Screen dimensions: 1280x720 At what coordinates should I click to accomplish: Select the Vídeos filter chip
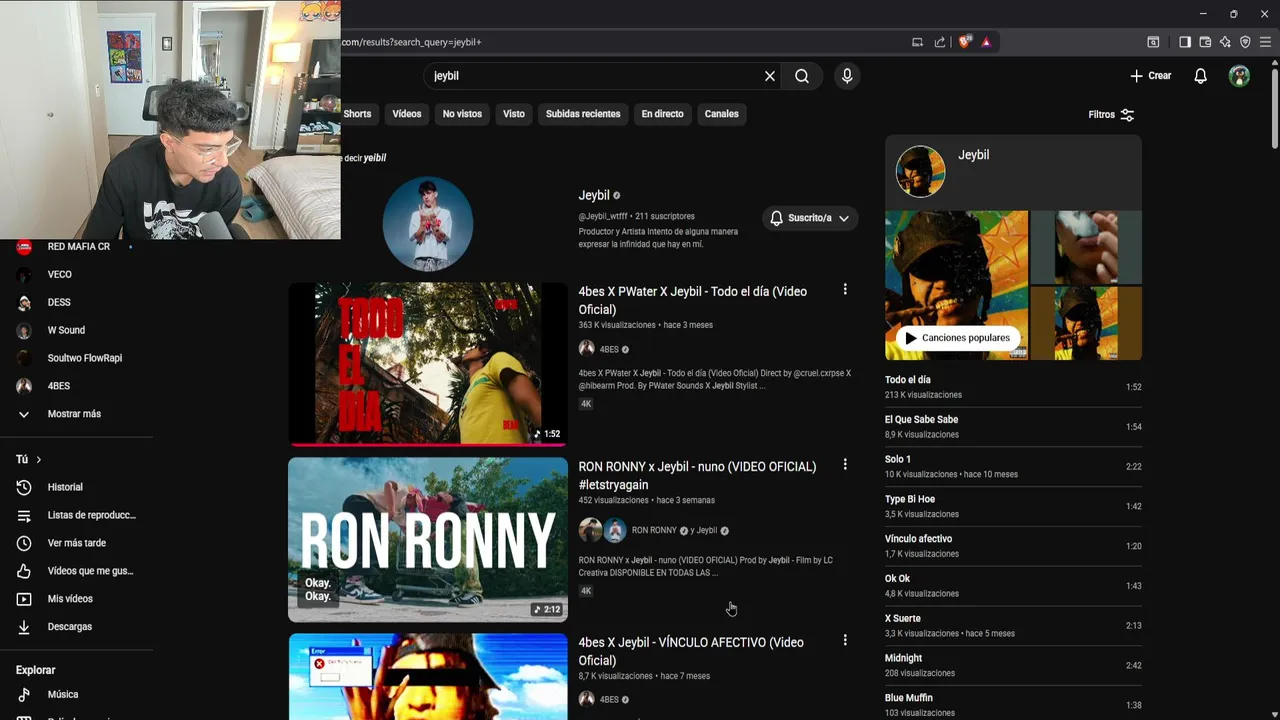407,114
